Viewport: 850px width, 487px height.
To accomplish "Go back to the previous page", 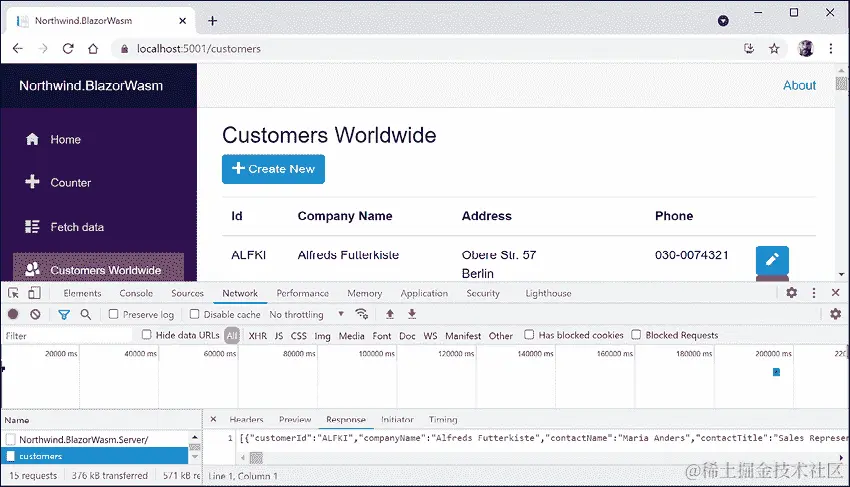I will [x=17, y=49].
